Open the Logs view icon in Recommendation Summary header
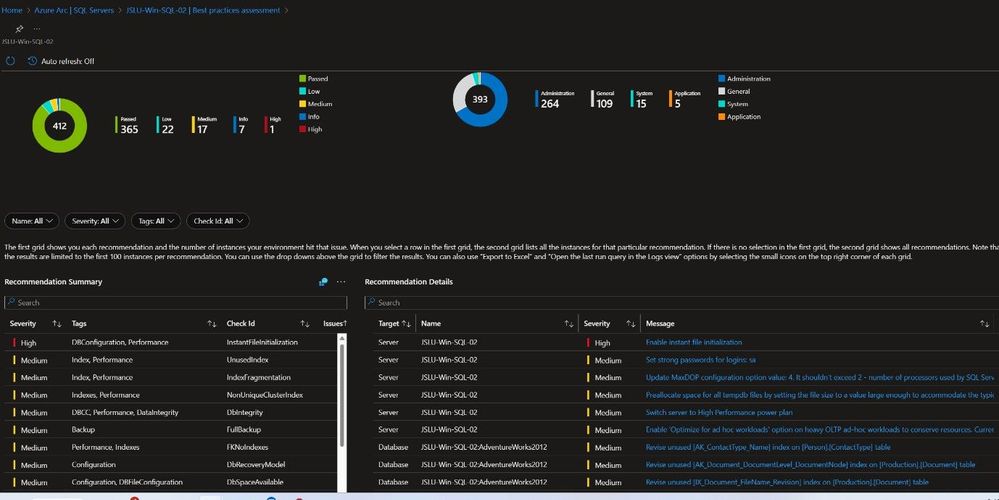 click(x=323, y=282)
